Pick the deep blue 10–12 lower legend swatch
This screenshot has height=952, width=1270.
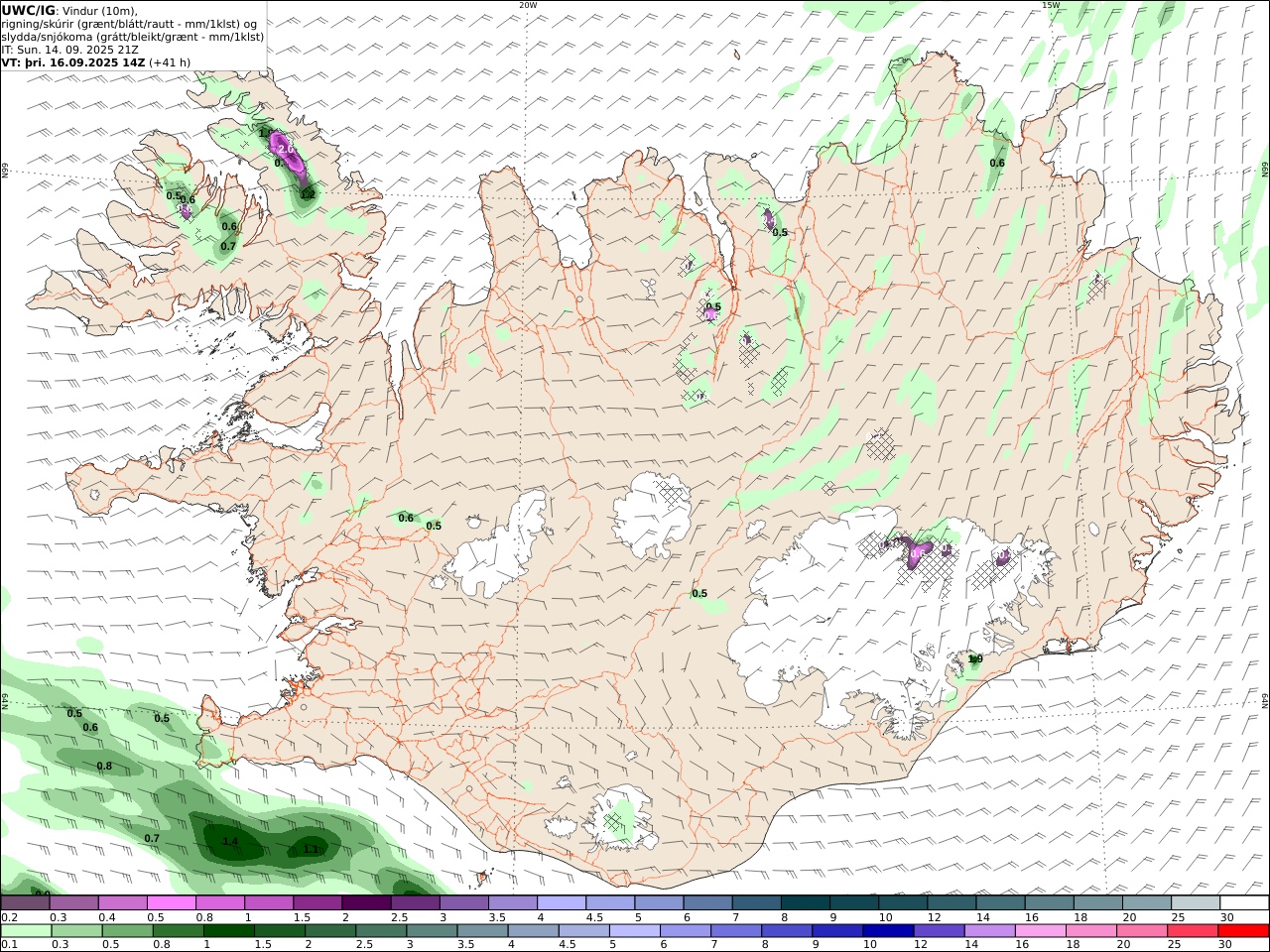click(888, 931)
